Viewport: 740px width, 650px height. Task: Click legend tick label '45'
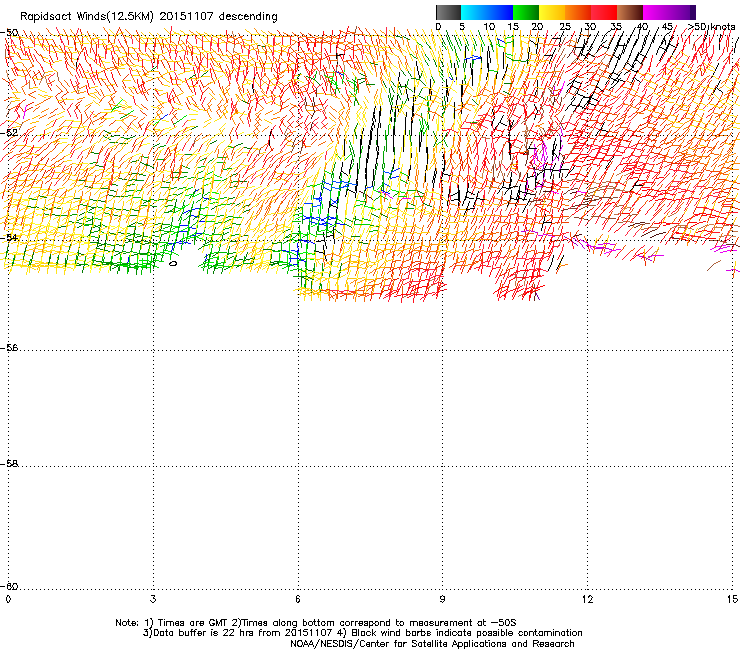tap(666, 26)
